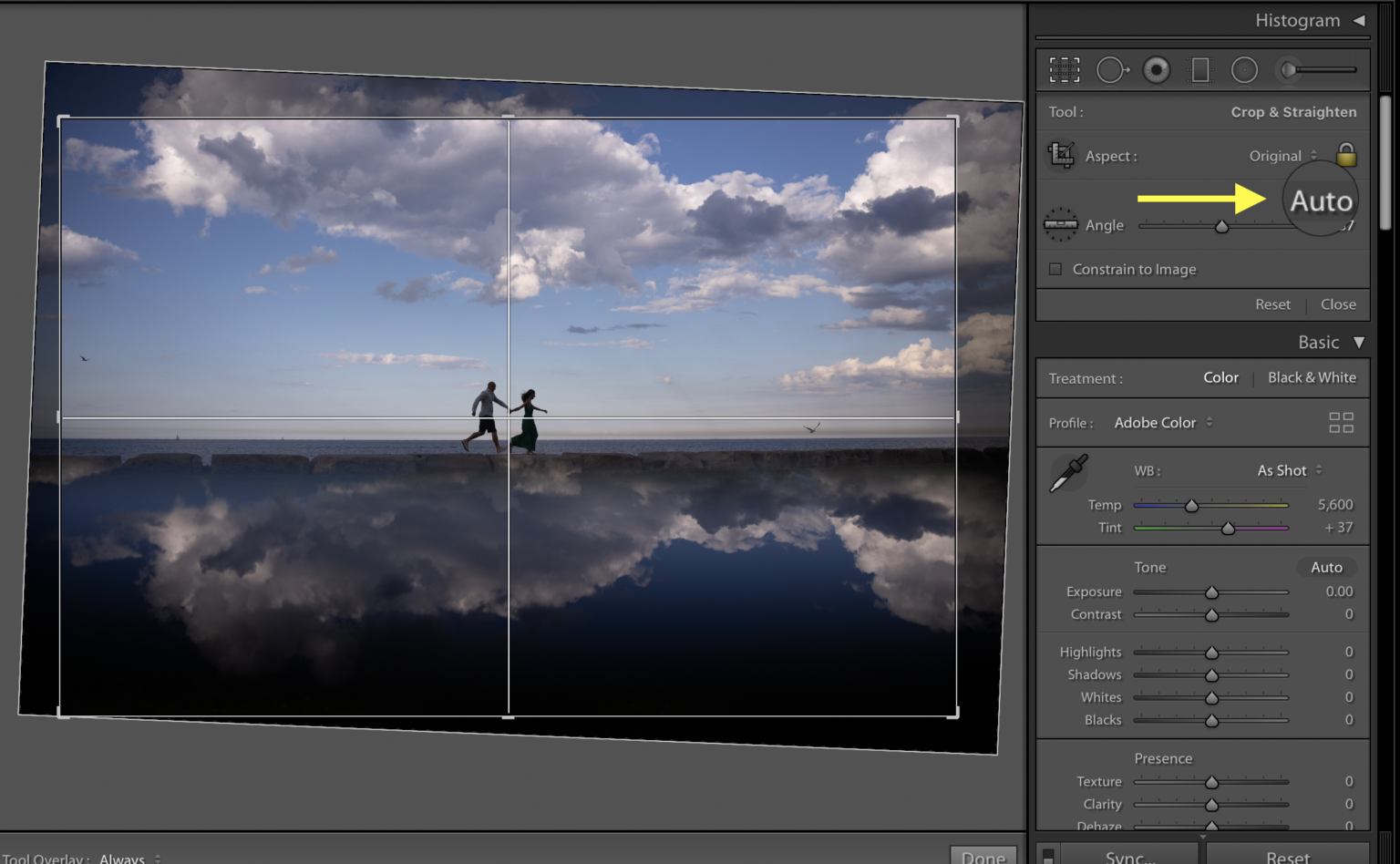Select the White Balance eyedropper

(x=1067, y=471)
